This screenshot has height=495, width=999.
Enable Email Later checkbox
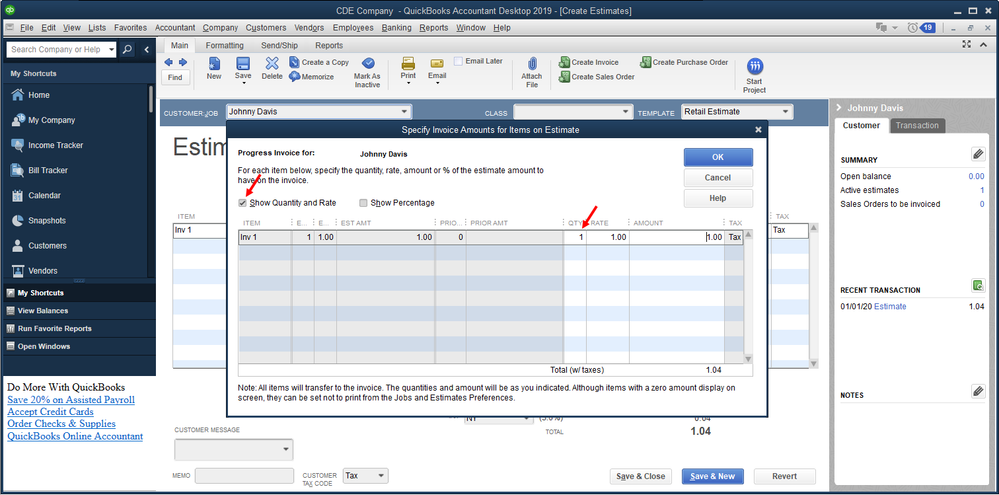(458, 61)
